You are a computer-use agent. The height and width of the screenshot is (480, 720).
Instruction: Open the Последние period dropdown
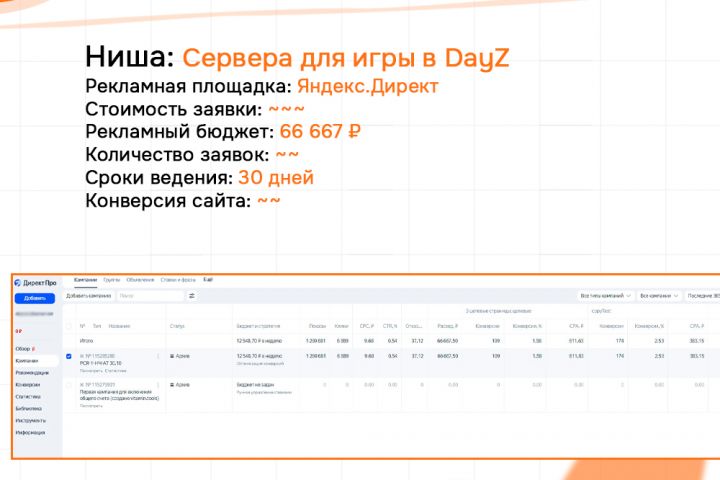click(703, 296)
